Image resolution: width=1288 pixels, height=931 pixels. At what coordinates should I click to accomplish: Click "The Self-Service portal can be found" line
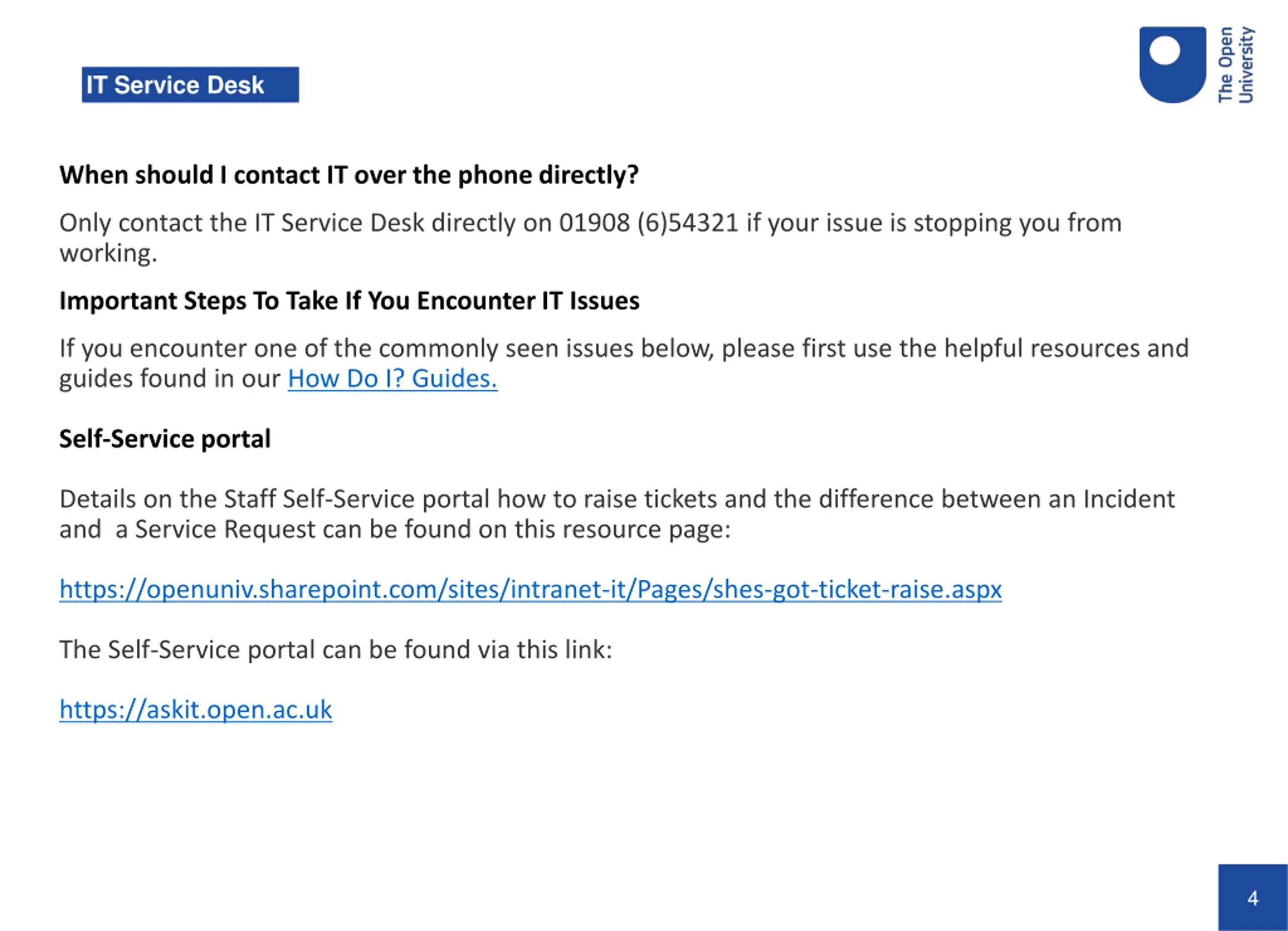click(x=335, y=650)
